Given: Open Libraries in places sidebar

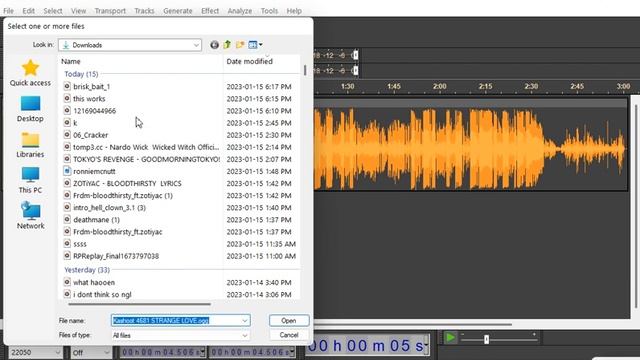Looking at the screenshot, I should [x=30, y=145].
